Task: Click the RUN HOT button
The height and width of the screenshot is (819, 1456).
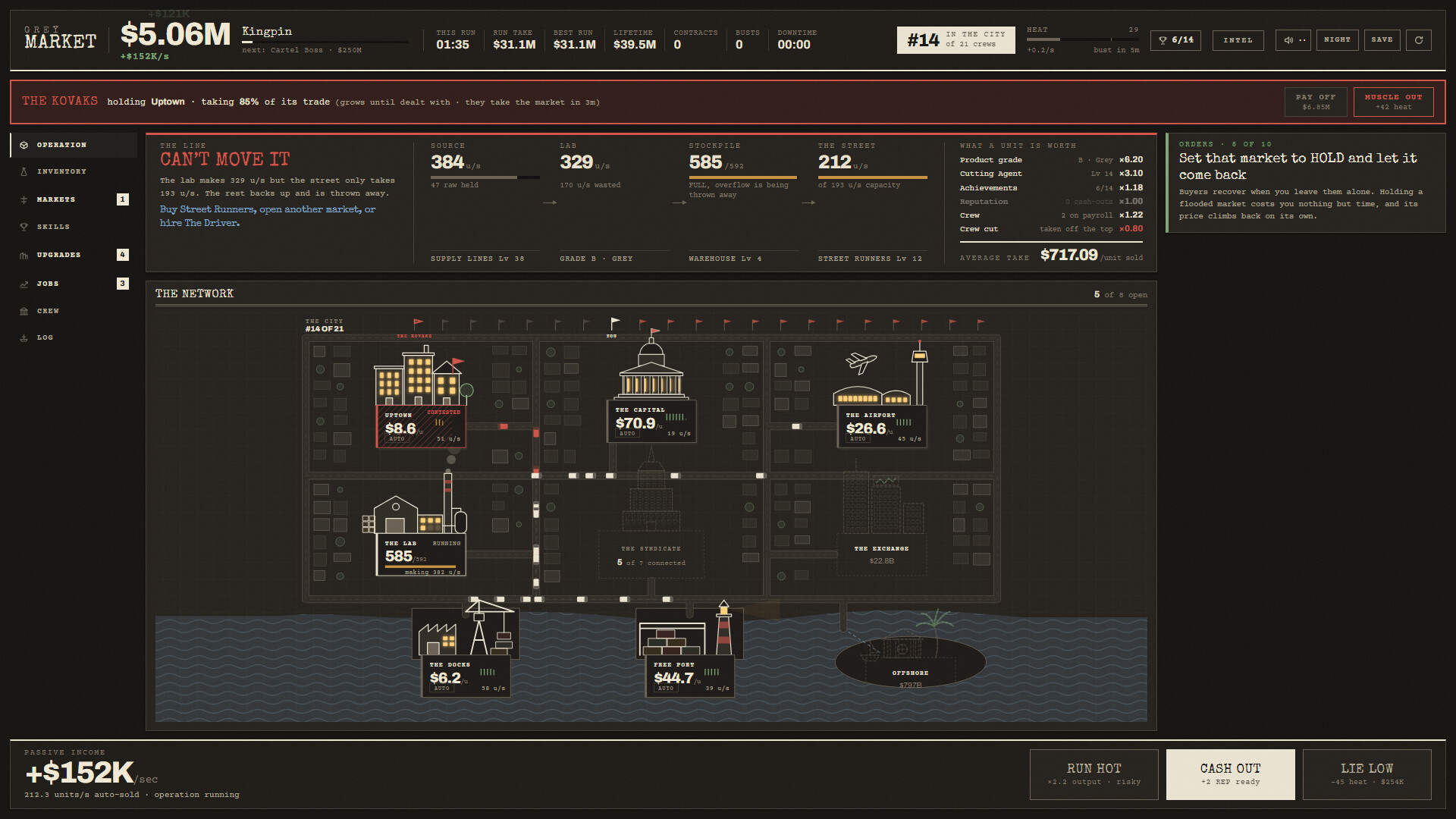Action: click(1094, 774)
